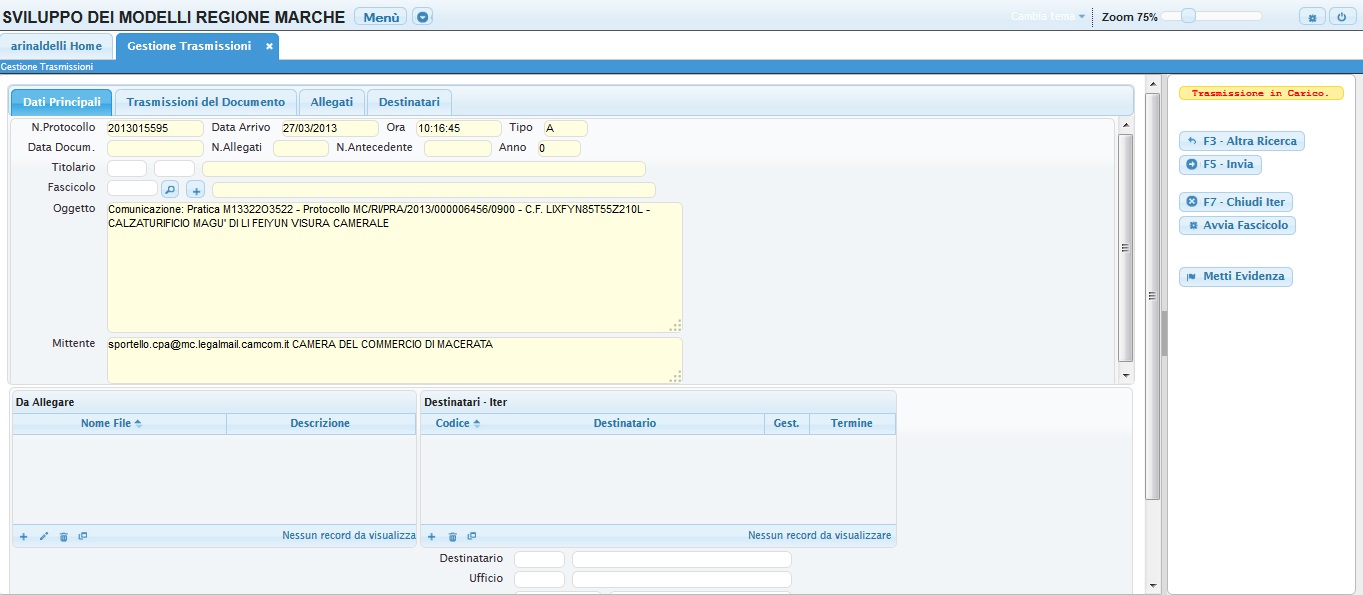Open the Allegati tab
The image size is (1363, 595).
click(331, 102)
